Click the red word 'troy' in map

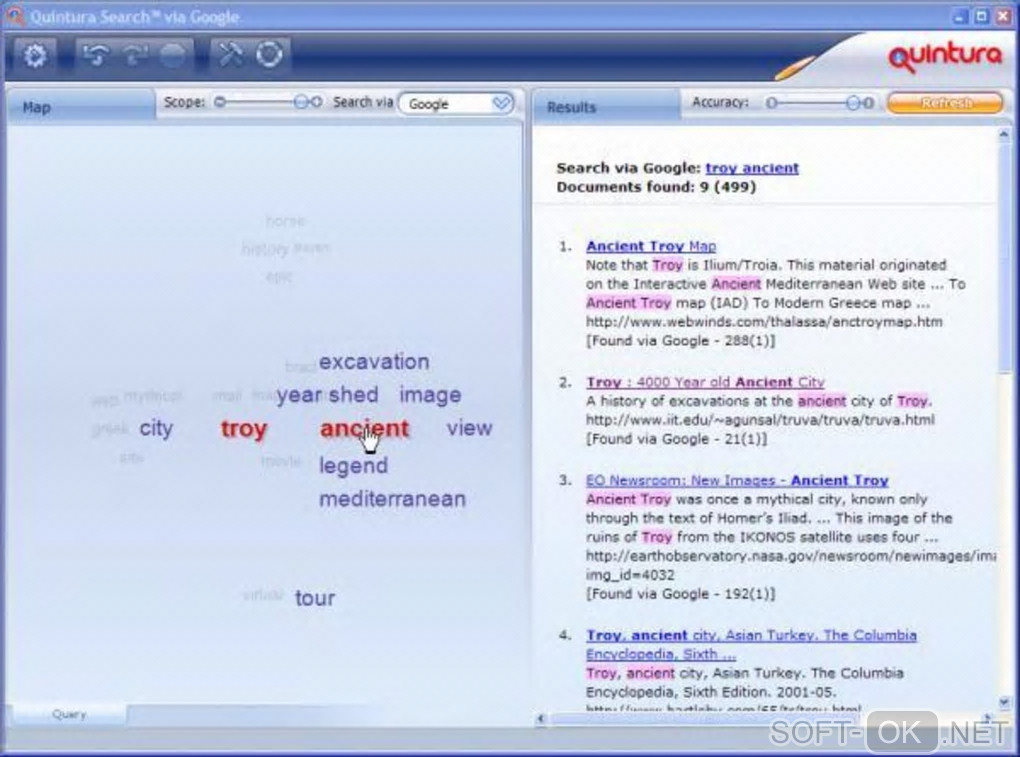[x=244, y=429]
